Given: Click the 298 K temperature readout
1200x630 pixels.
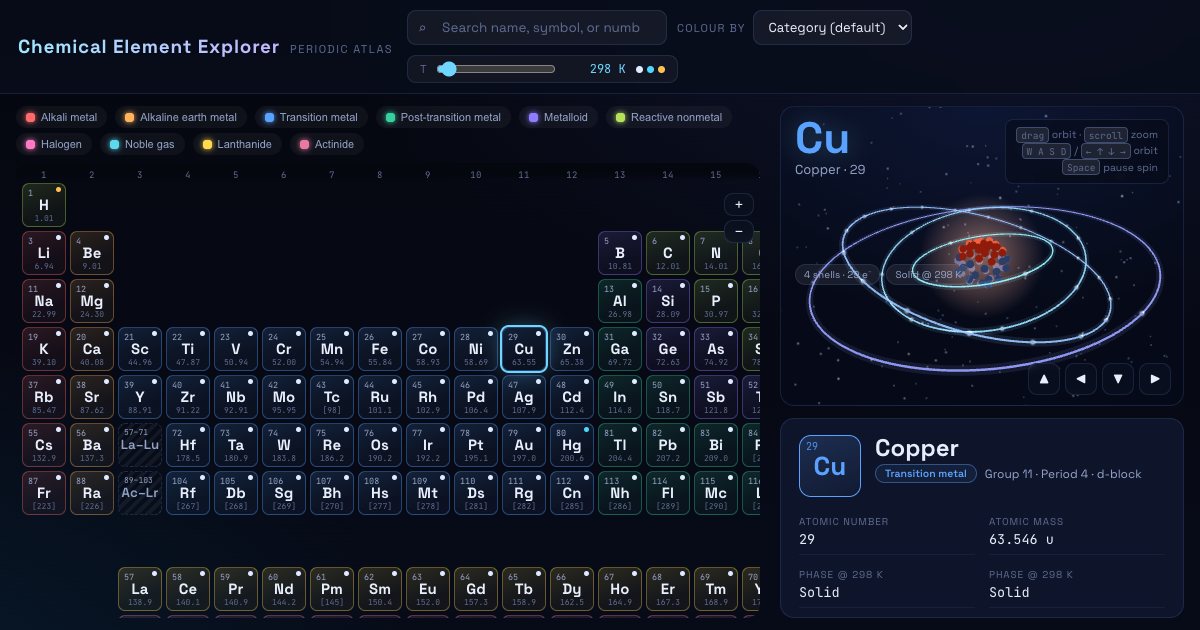Looking at the screenshot, I should coord(608,69).
